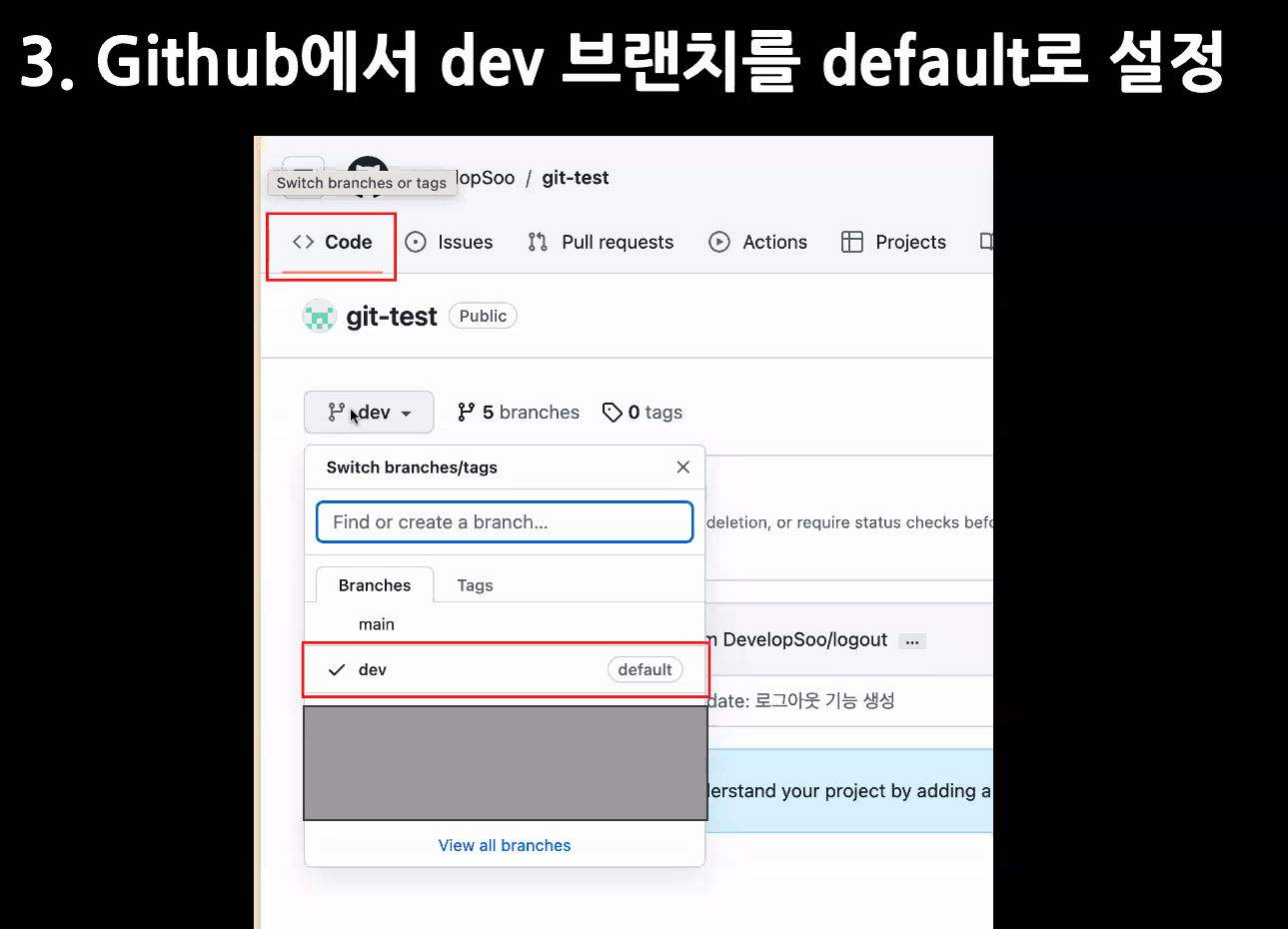This screenshot has width=1288, height=929.
Task: Click the 로그아웃 기능 생성 commit text
Action: [824, 700]
